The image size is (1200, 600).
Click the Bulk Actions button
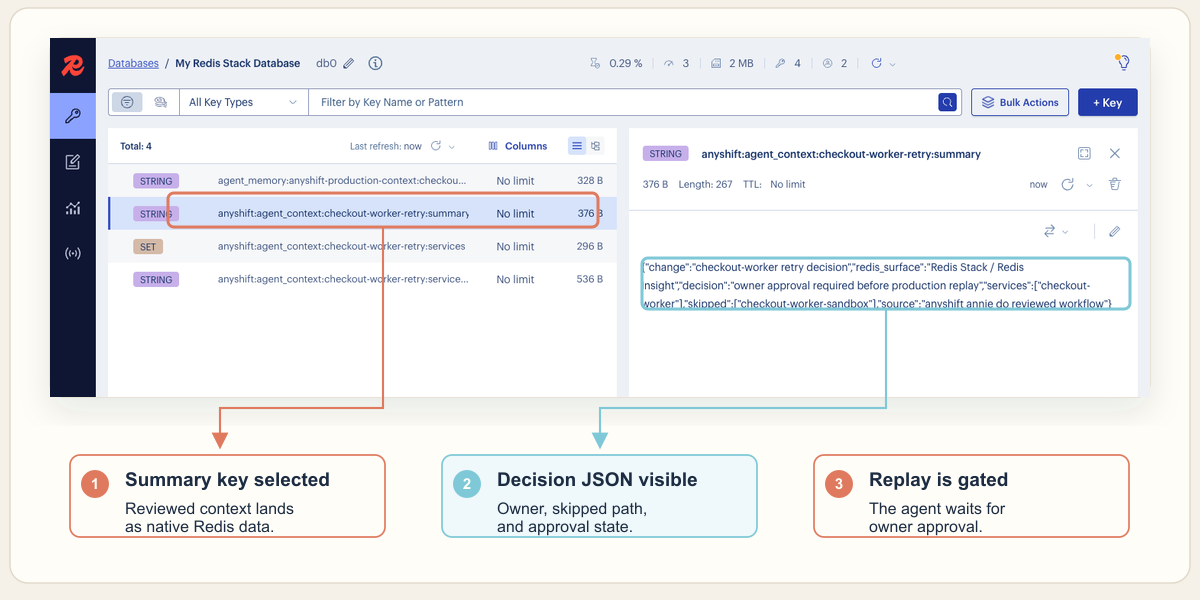[1020, 102]
